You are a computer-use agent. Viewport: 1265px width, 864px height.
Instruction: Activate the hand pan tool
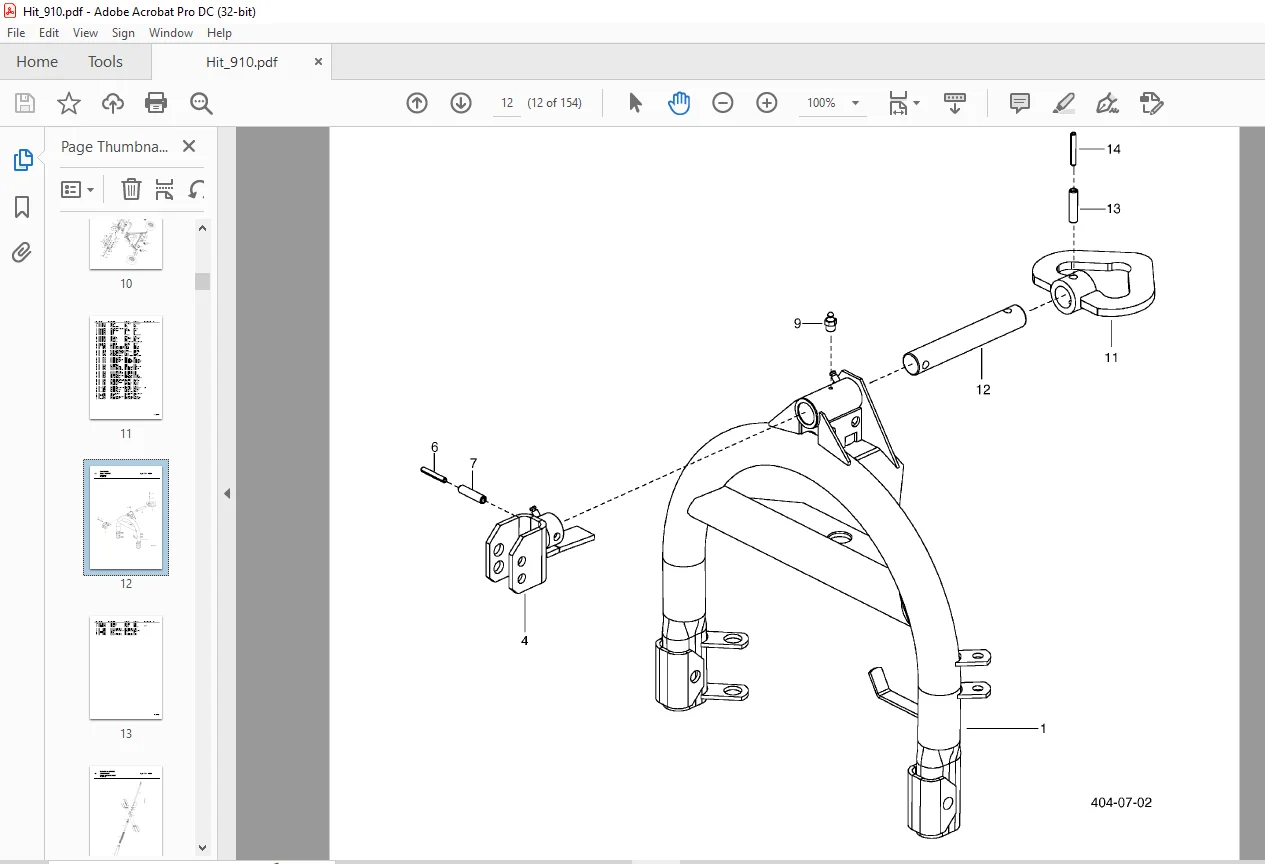[x=679, y=103]
